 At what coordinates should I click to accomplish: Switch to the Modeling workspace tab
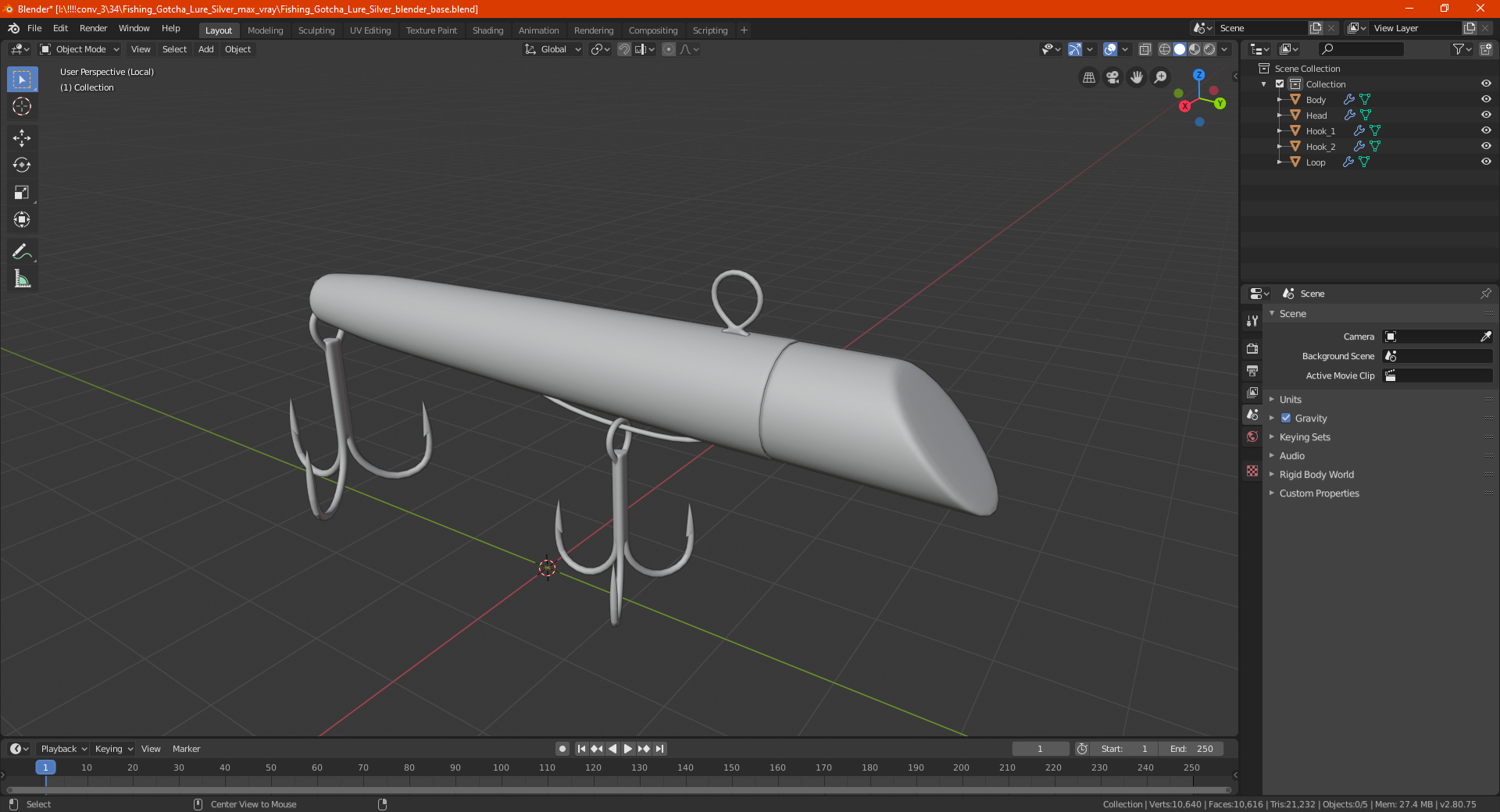265,30
